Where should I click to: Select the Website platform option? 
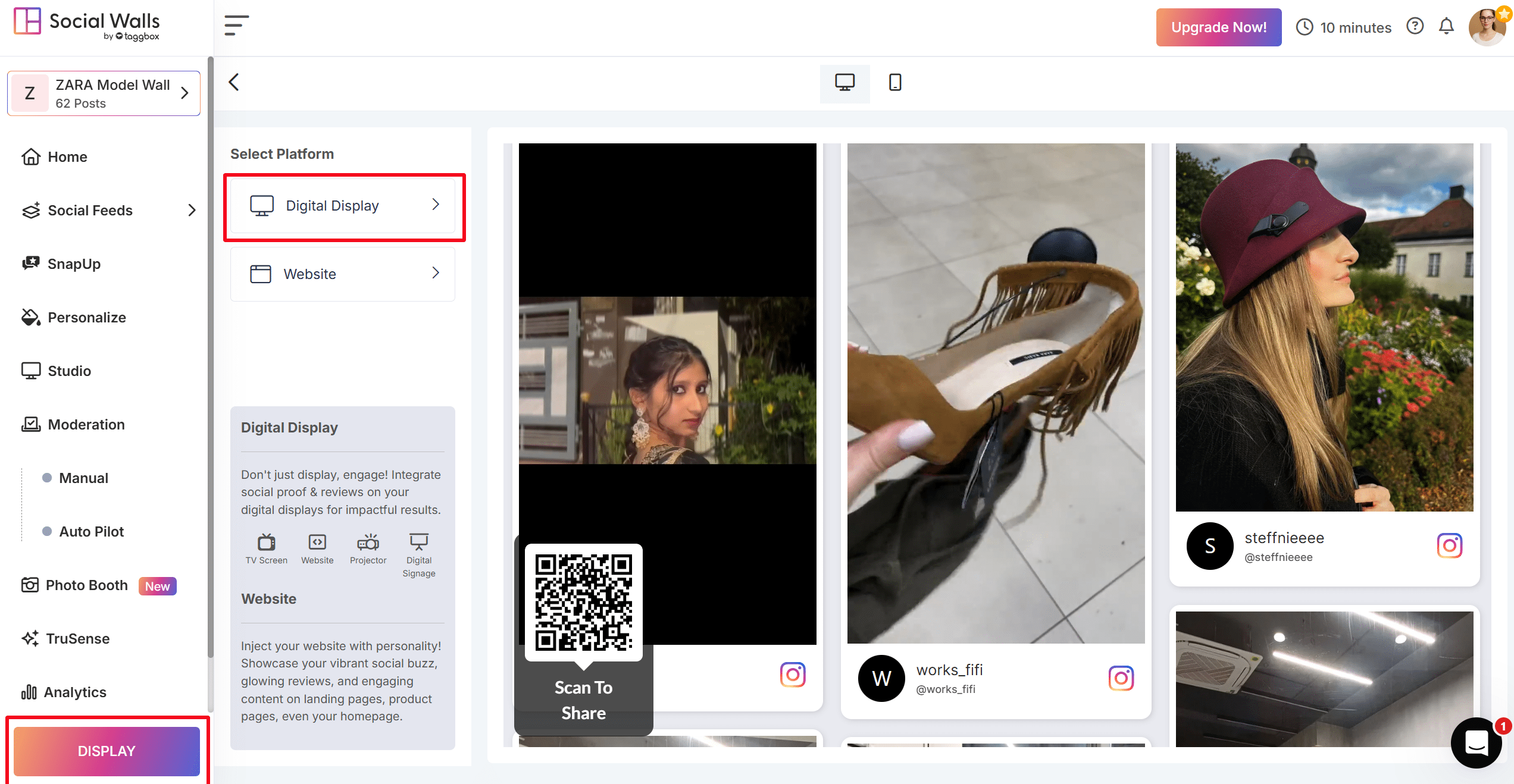(x=343, y=274)
